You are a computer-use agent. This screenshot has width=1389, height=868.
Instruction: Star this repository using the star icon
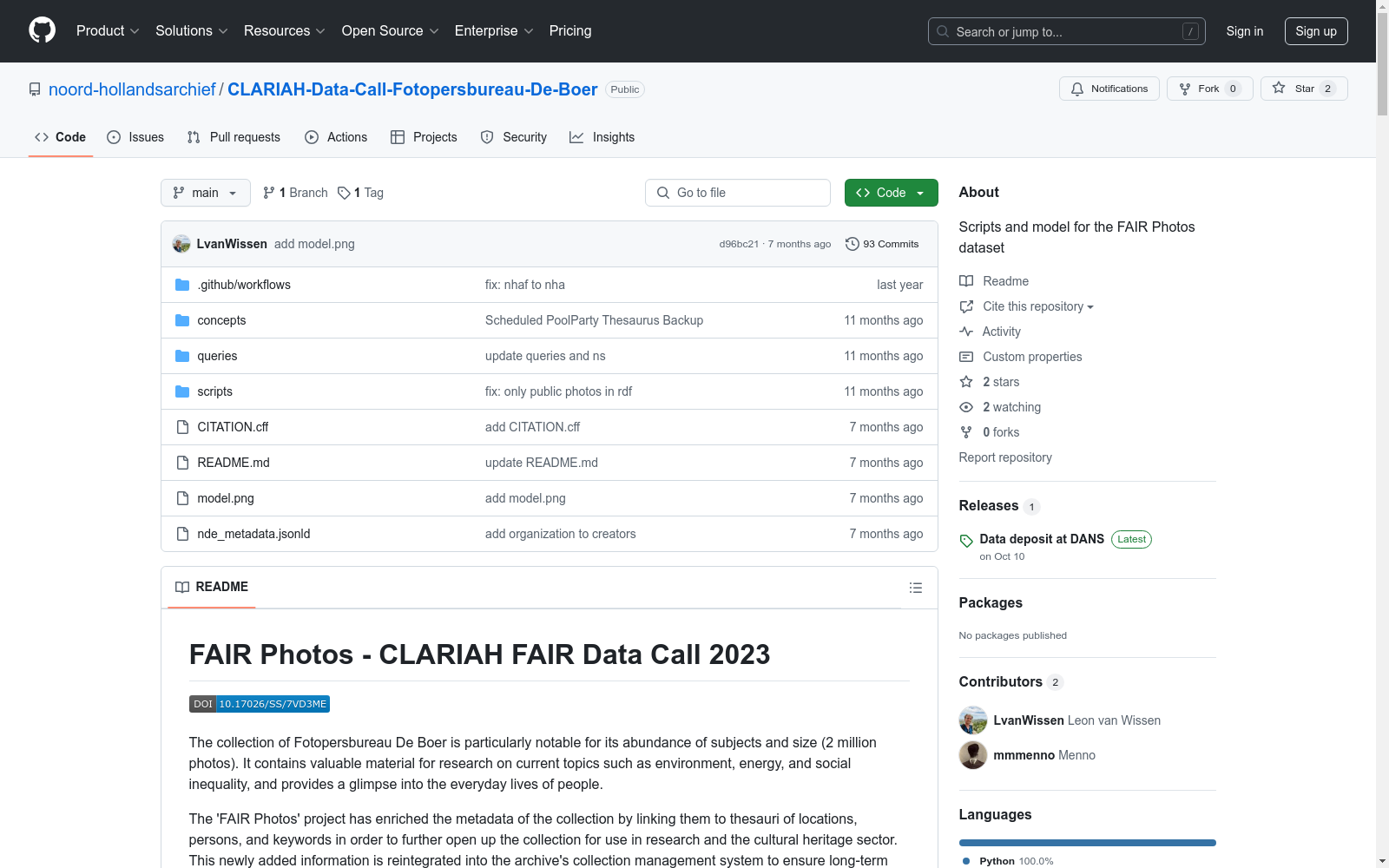pyautogui.click(x=1279, y=88)
